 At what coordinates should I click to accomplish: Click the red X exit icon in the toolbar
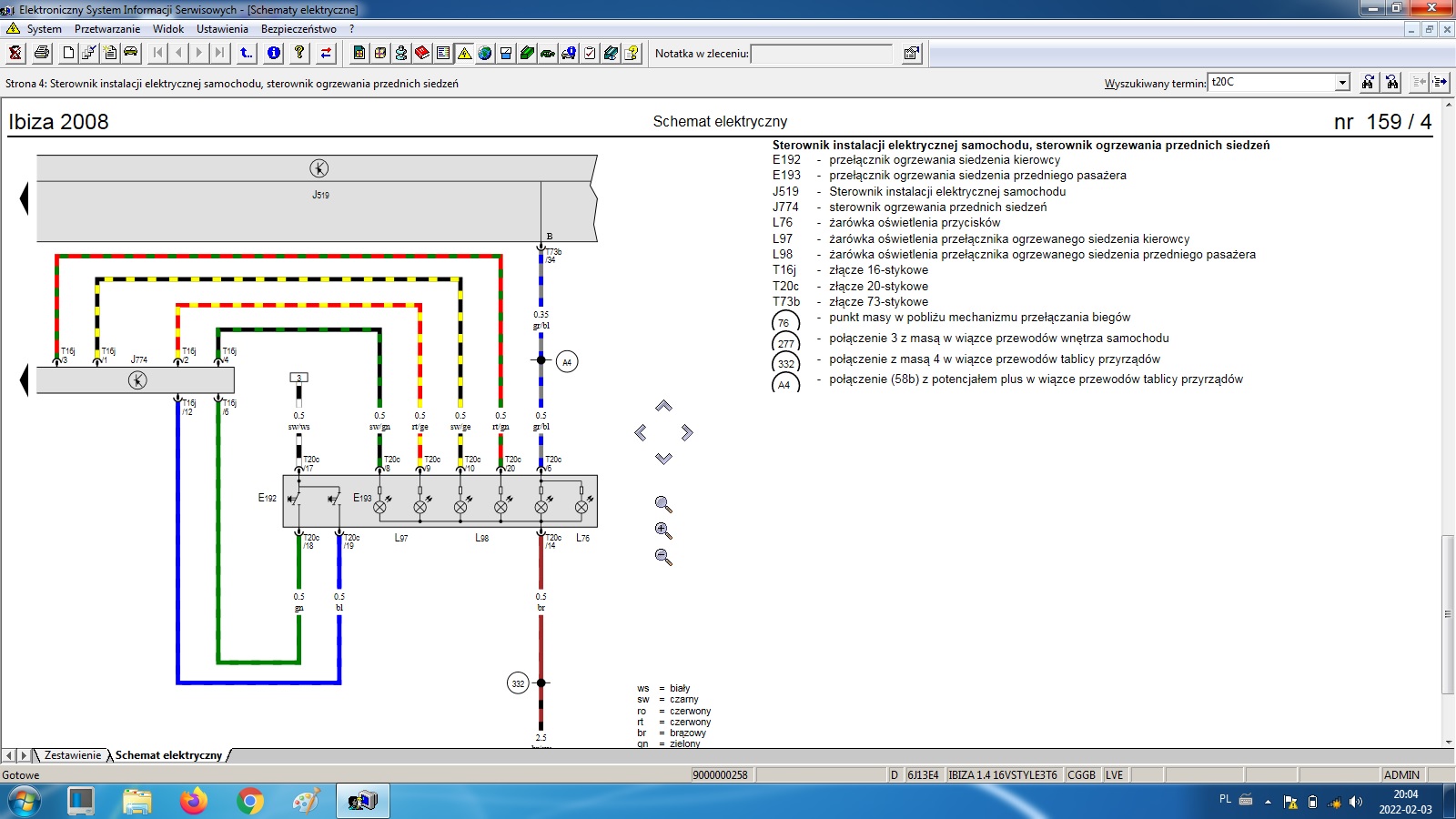tap(15, 53)
